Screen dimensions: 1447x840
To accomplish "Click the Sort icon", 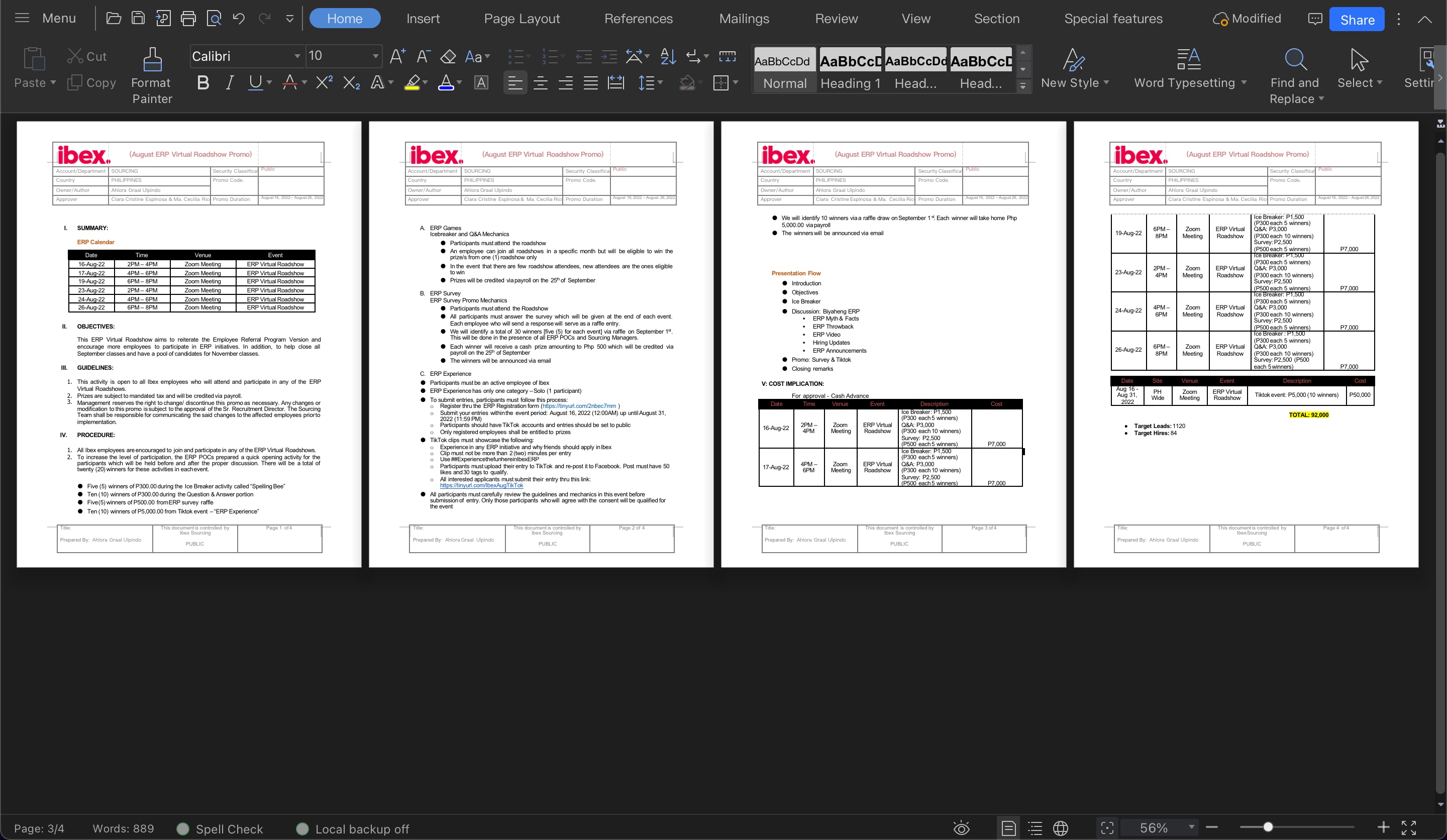I will (668, 56).
